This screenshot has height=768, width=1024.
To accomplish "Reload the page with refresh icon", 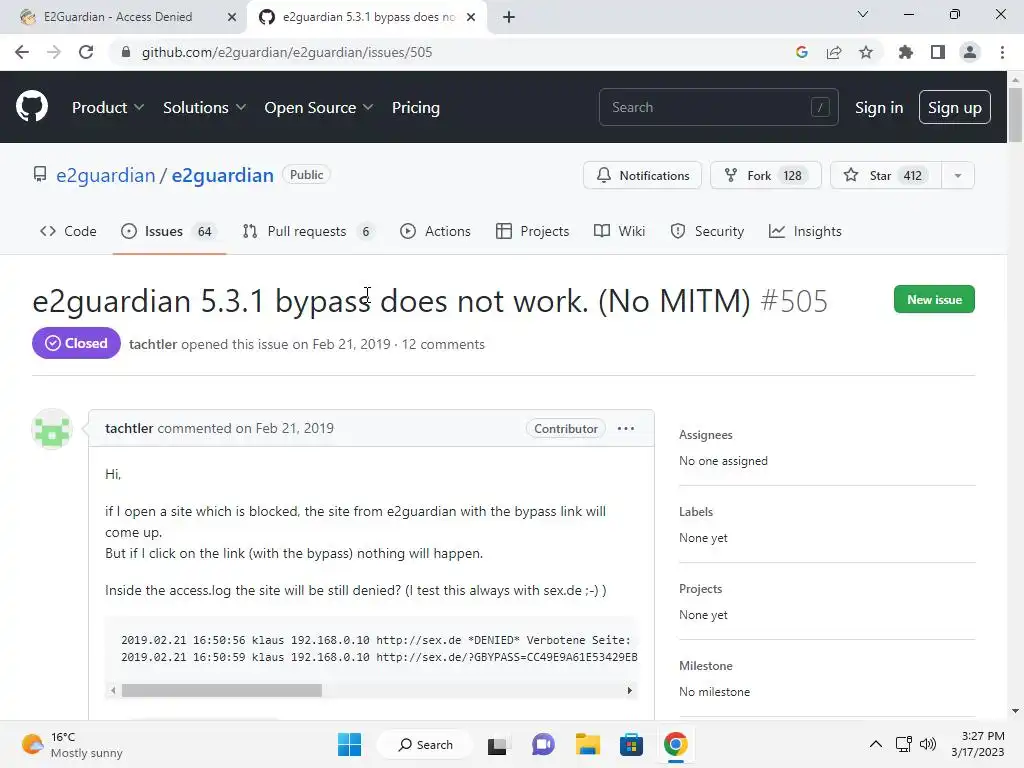I will (x=86, y=52).
